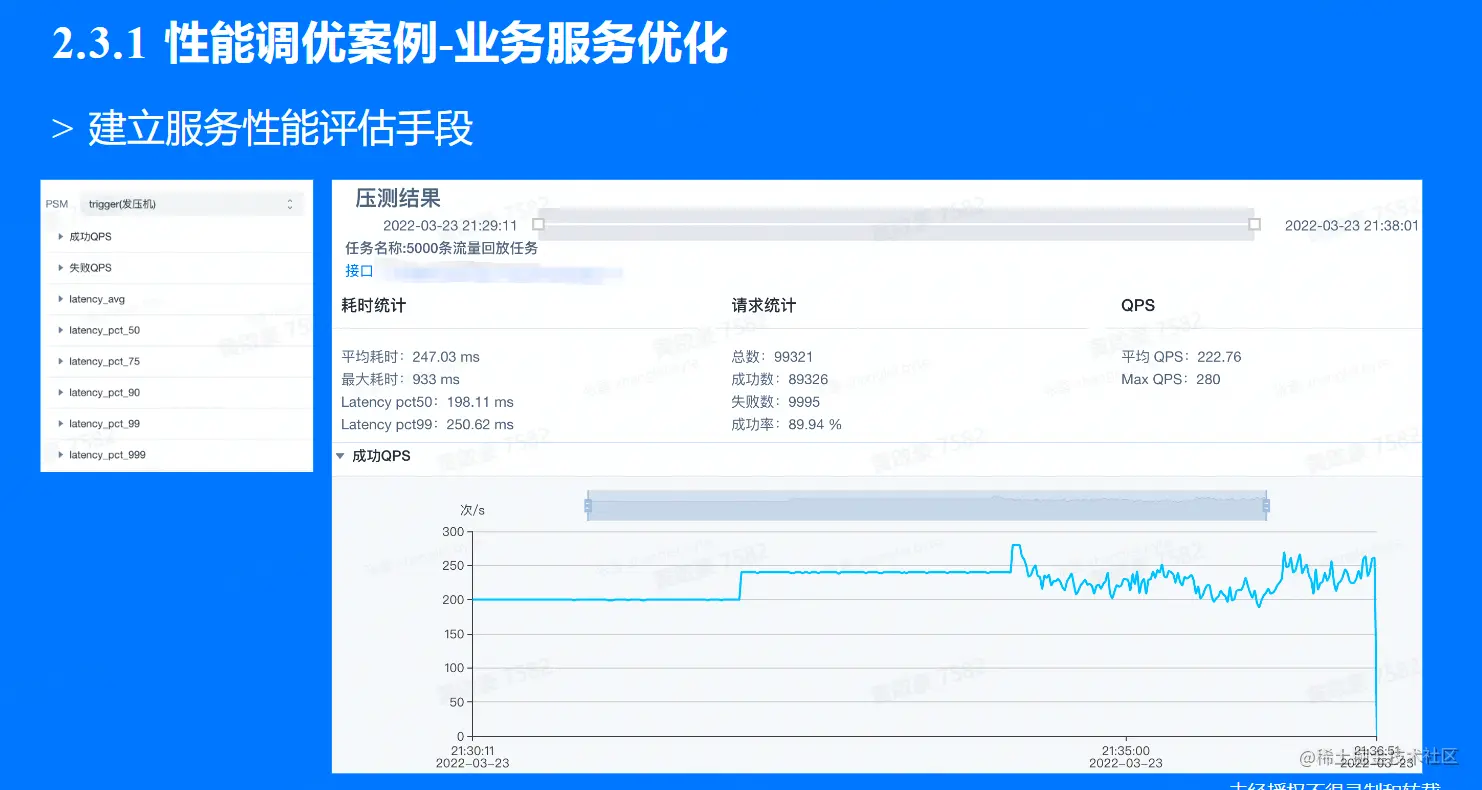Collapse the 成功QPS chart section header
Screen dimensions: 1482x790
pos(375,456)
